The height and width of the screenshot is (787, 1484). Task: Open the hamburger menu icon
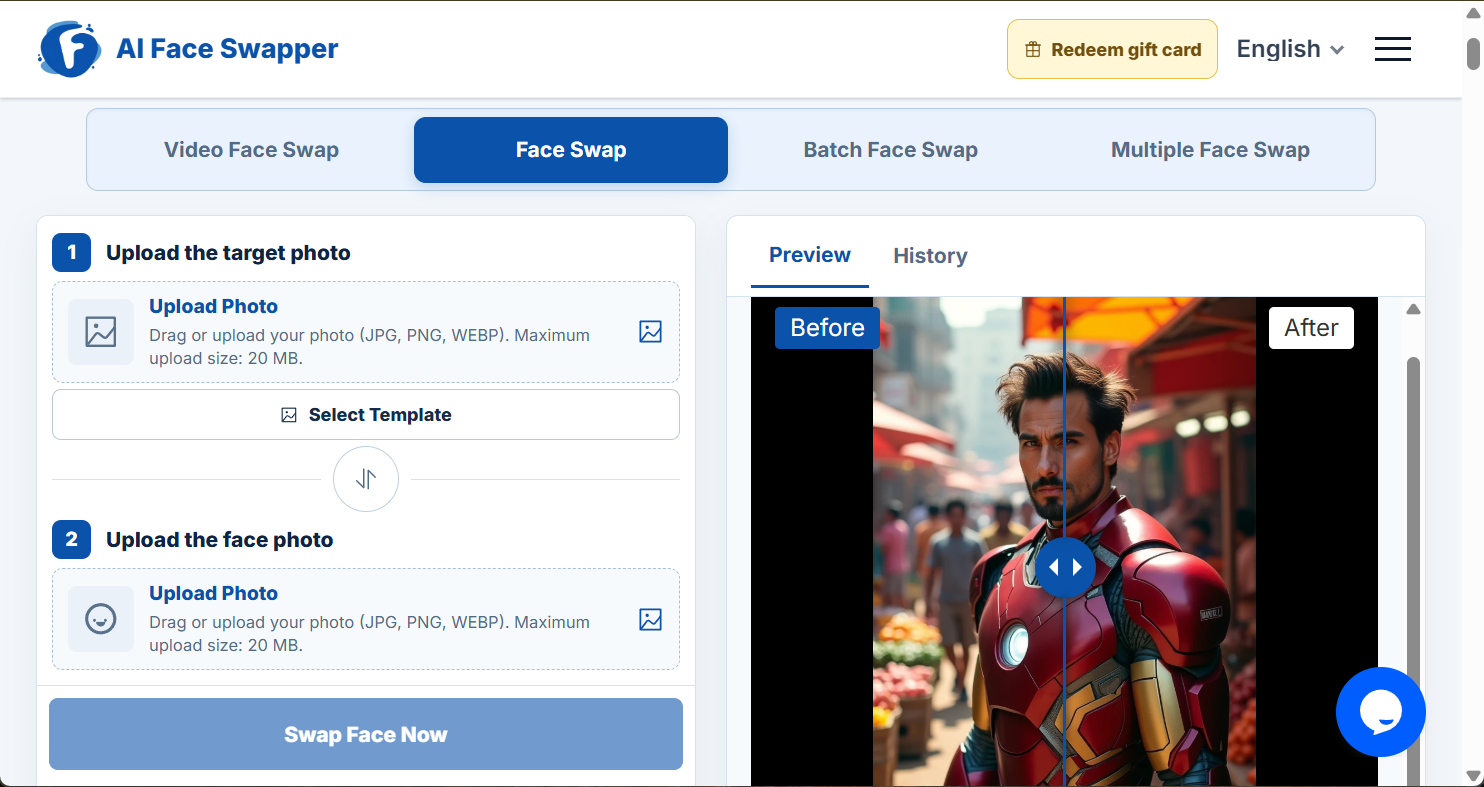(x=1392, y=49)
